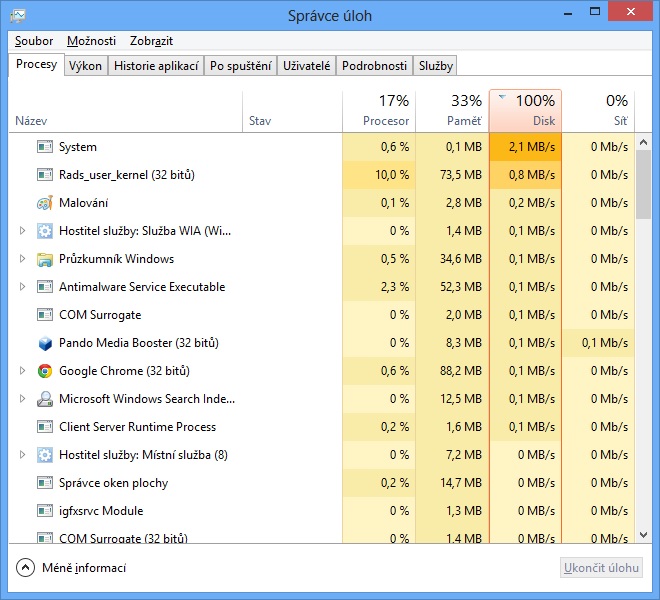Viewport: 660px width, 600px height.
Task: Expand Hostitel služby: Místní služba (8)
Action: 22,455
